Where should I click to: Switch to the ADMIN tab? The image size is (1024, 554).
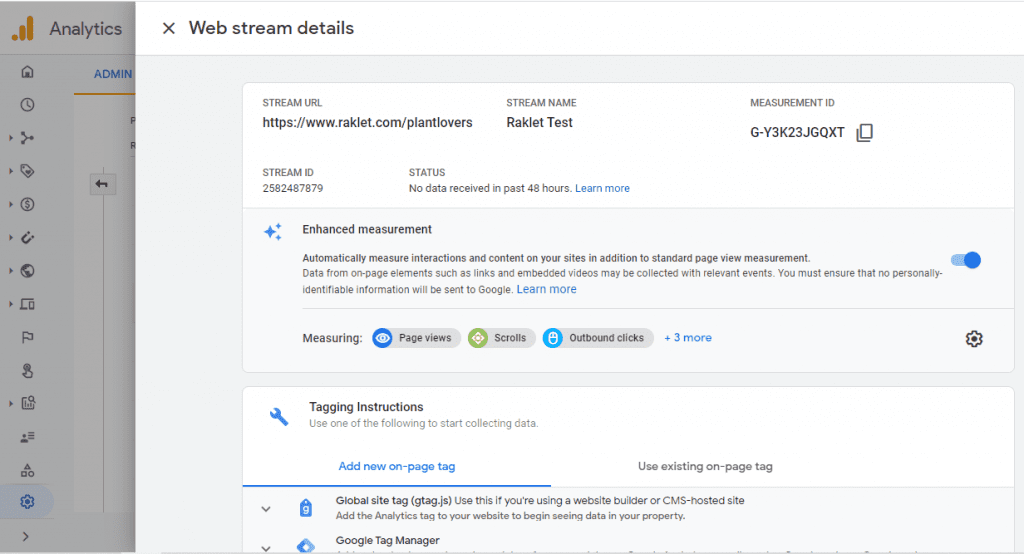coord(112,74)
